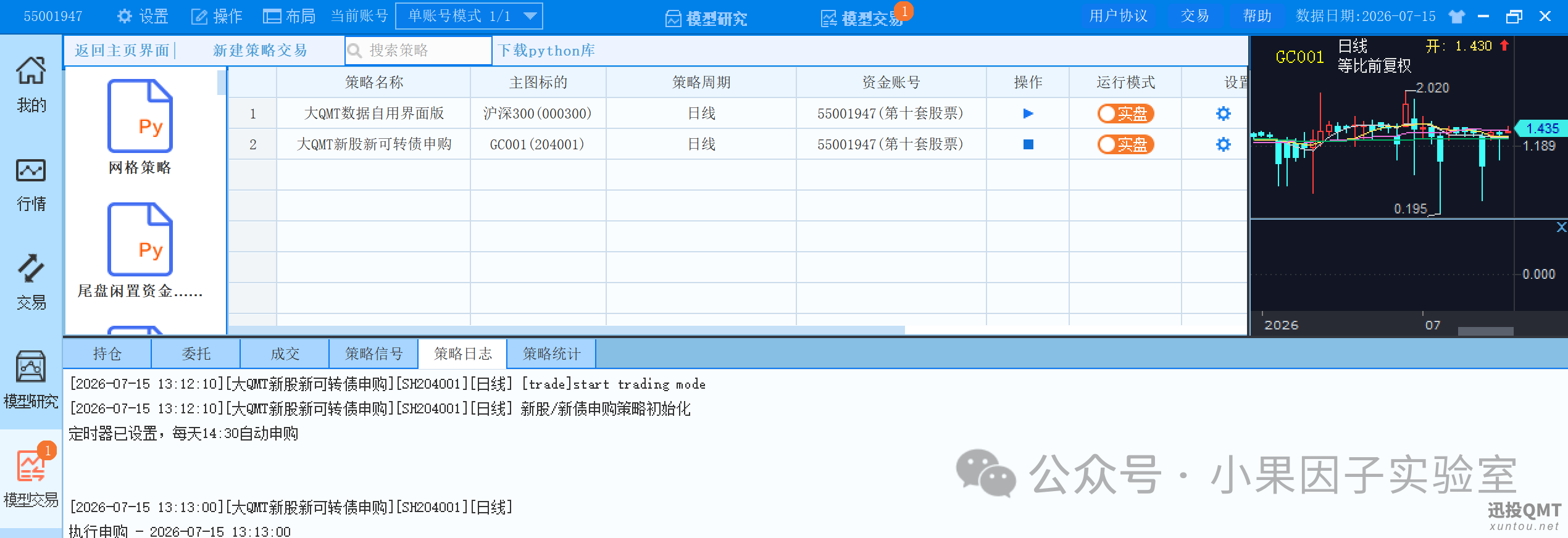
Task: Switch to 成交 tab
Action: [285, 354]
